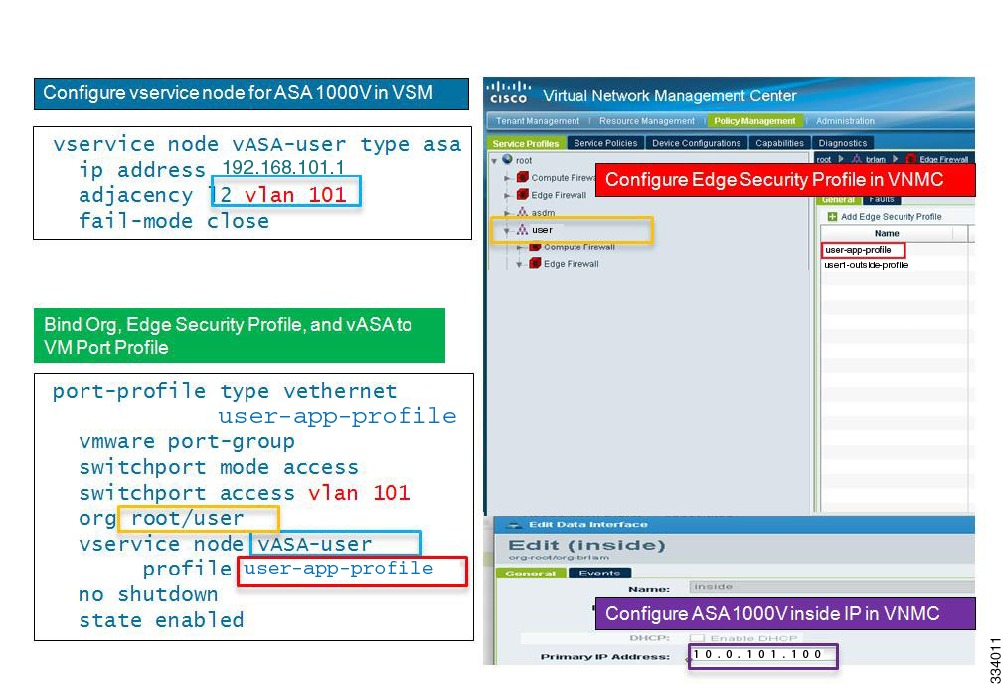
Task: Switch to the Events tab in dialog
Action: click(599, 573)
